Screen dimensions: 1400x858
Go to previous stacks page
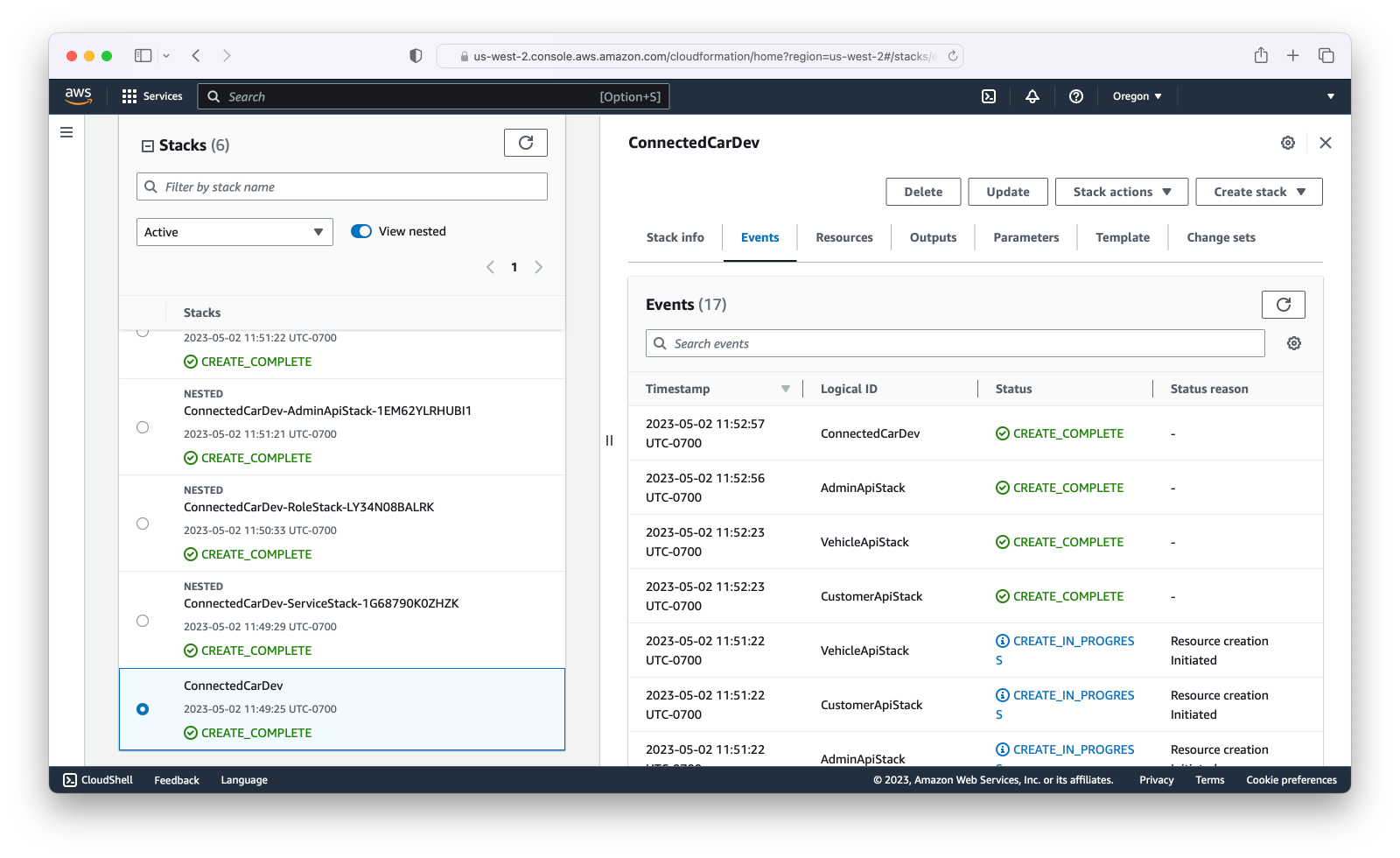(x=490, y=267)
